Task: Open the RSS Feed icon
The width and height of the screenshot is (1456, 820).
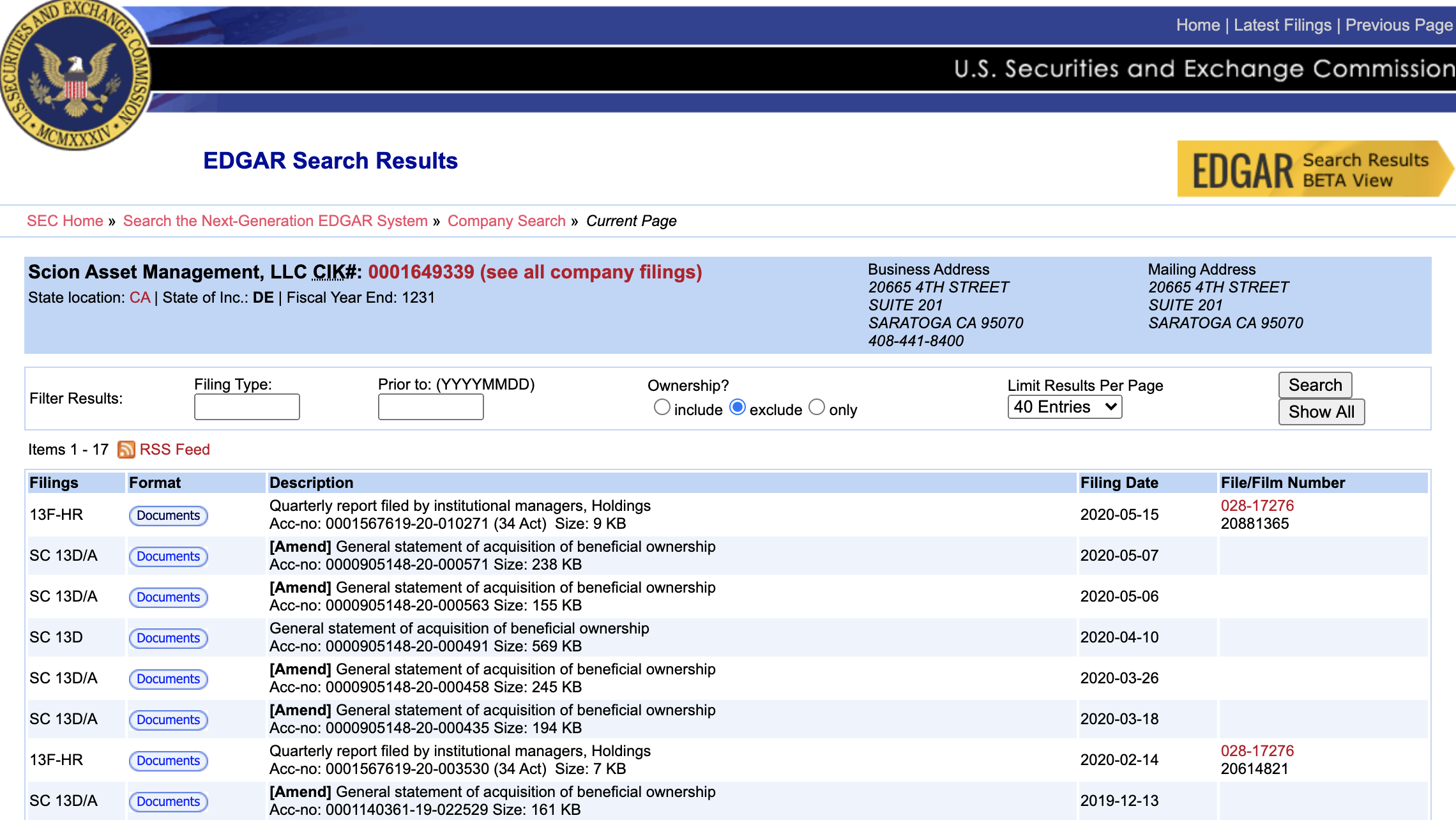Action: pyautogui.click(x=126, y=450)
